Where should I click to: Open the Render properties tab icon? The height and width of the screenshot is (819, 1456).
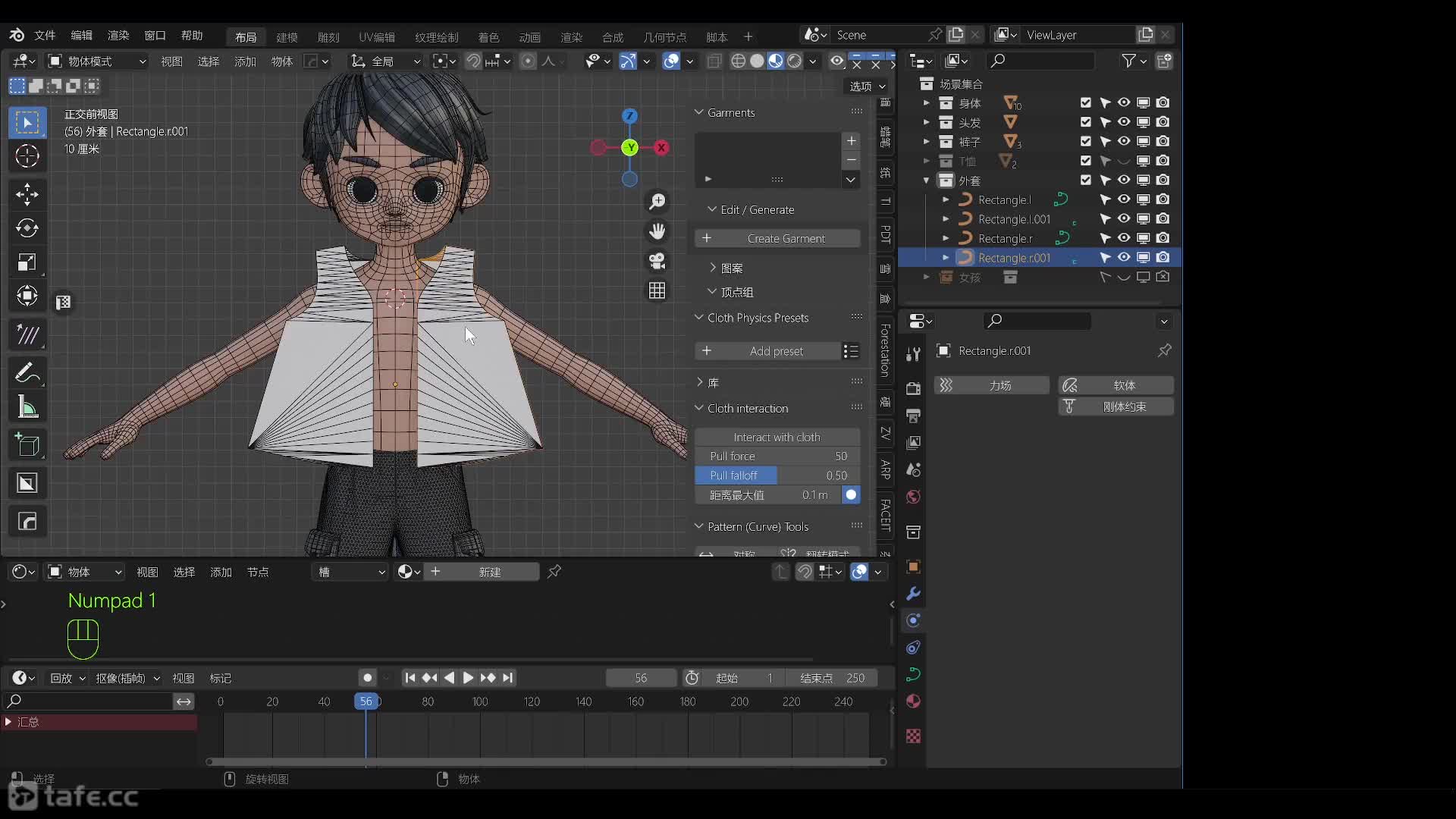tap(913, 388)
